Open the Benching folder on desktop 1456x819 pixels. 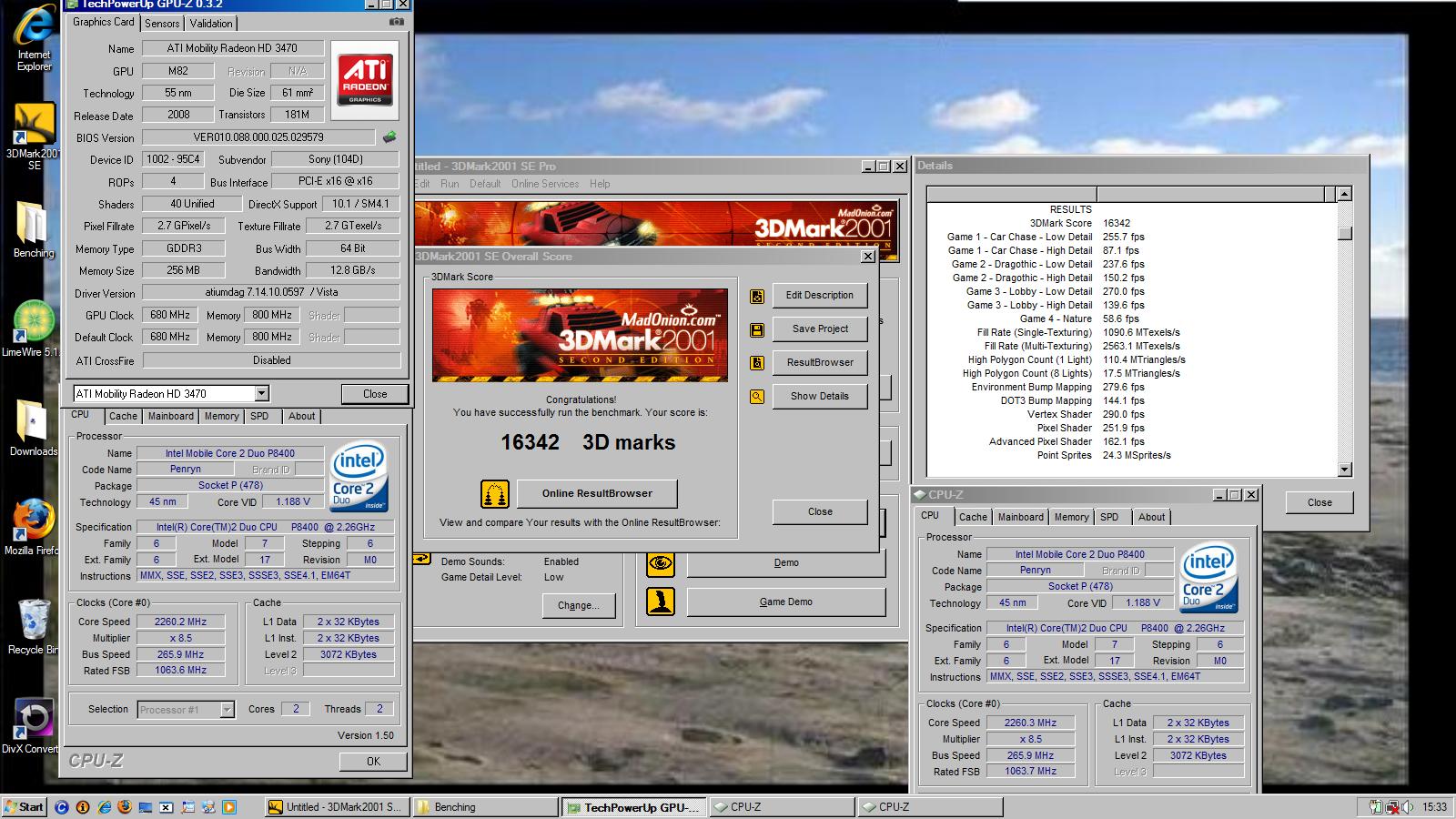click(x=34, y=229)
